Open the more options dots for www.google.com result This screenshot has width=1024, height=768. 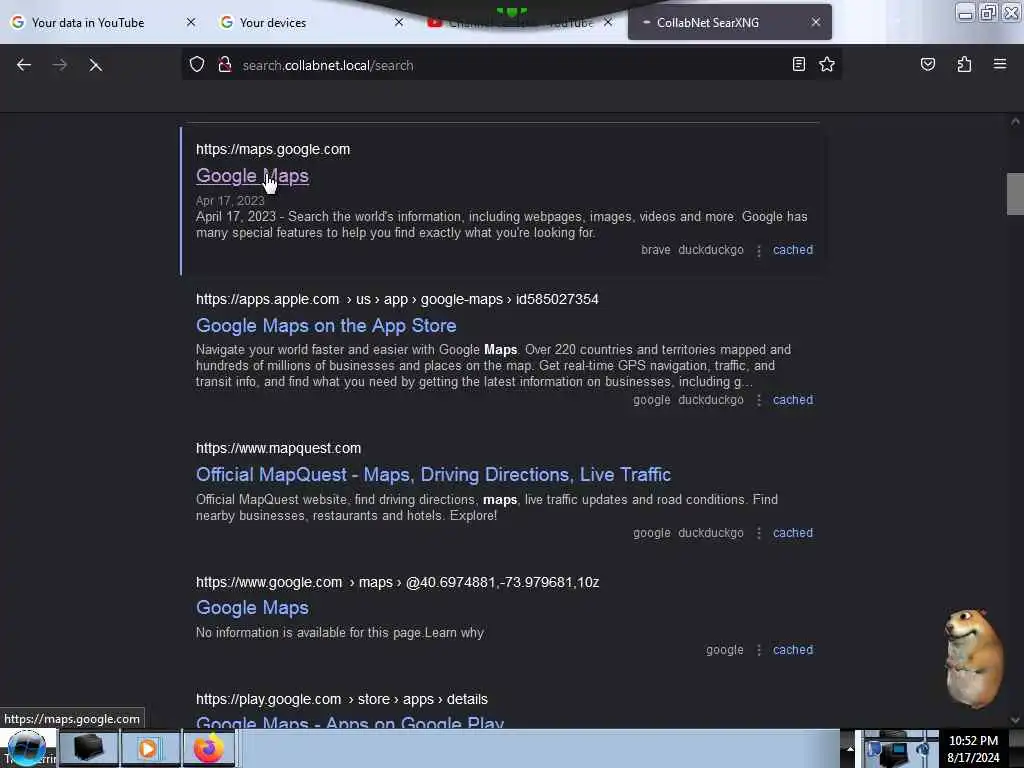point(759,650)
